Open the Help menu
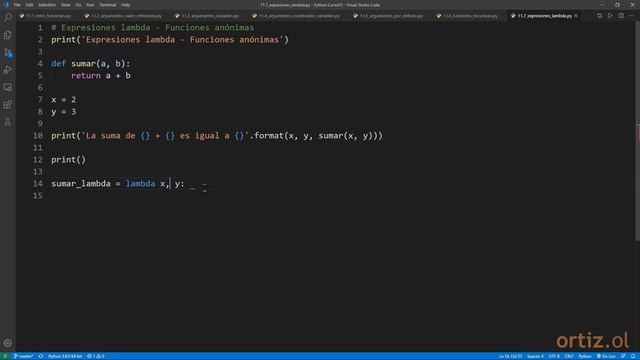 coord(125,5)
